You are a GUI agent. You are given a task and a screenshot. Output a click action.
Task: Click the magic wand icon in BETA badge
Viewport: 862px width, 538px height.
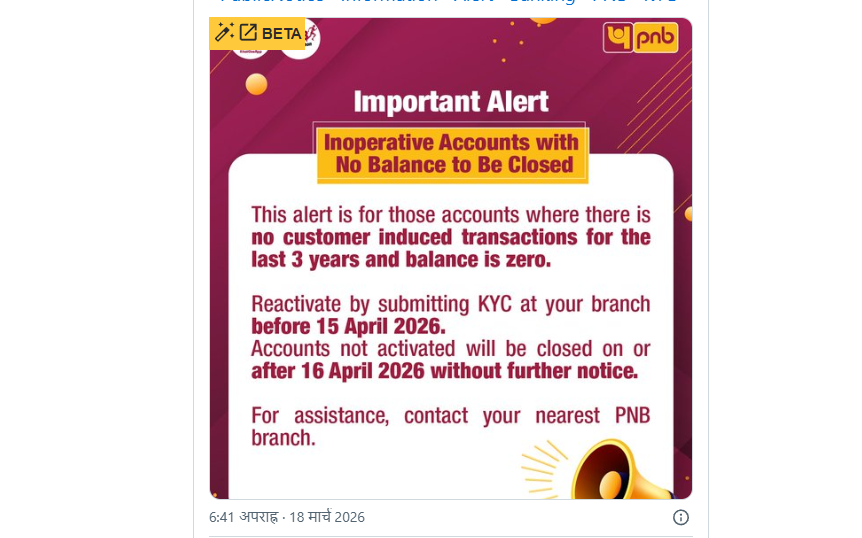point(224,33)
